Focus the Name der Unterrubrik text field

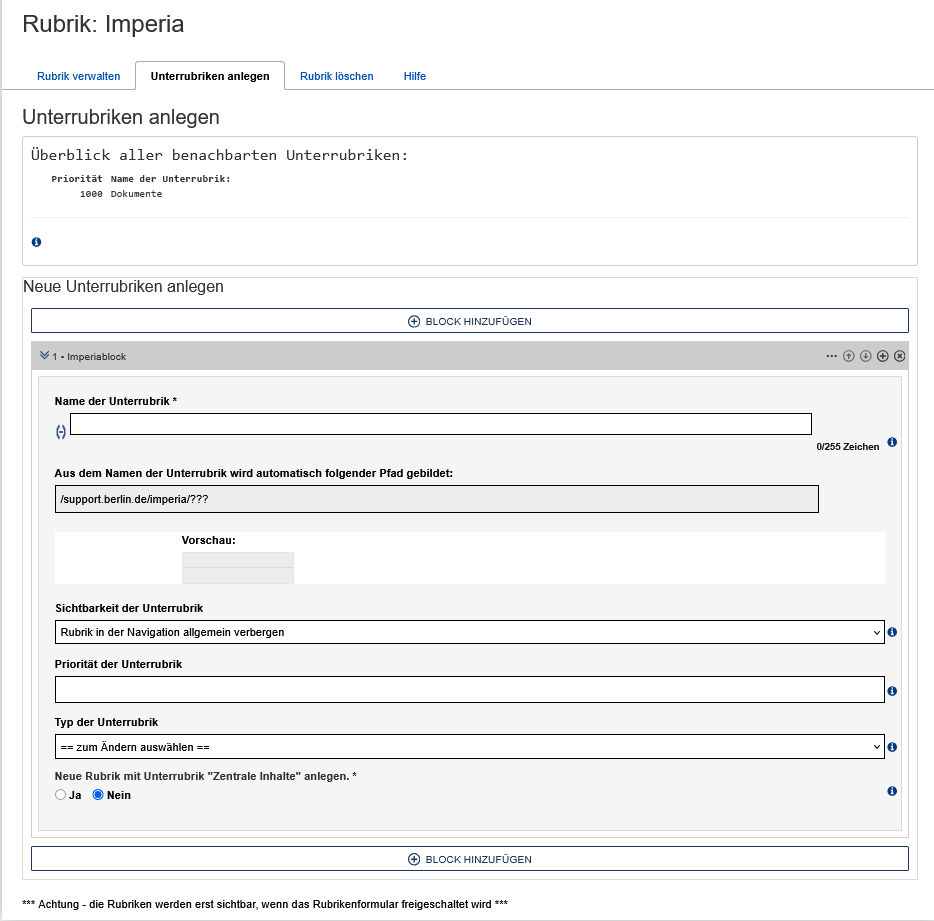(x=440, y=424)
